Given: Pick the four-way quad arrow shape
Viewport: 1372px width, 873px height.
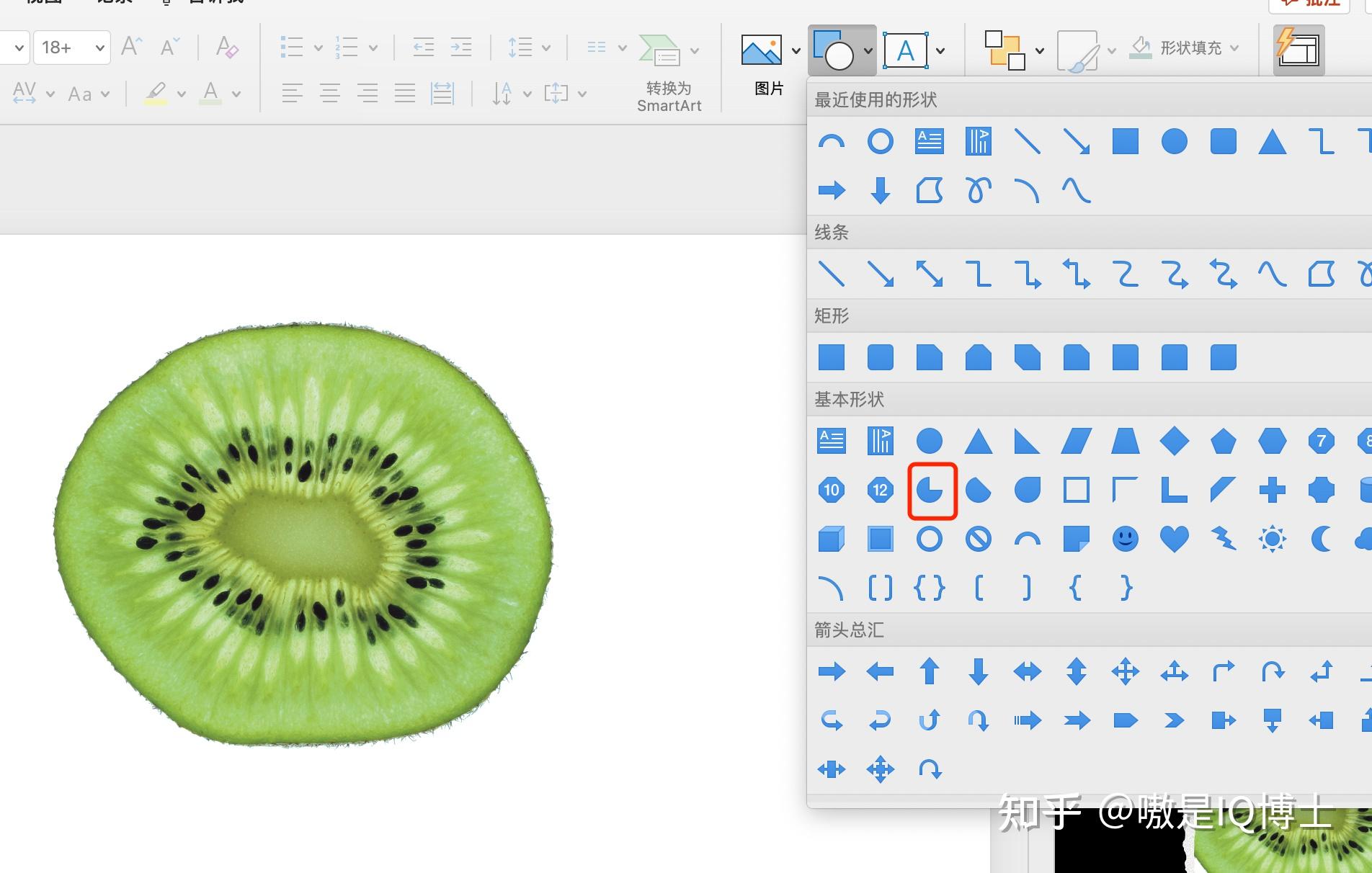Looking at the screenshot, I should point(1126,672).
